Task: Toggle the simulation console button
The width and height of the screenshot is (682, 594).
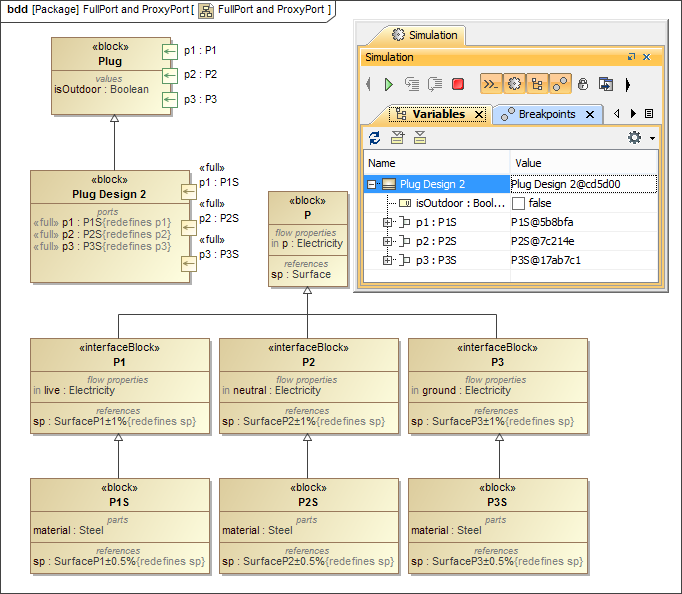Action: pos(490,84)
